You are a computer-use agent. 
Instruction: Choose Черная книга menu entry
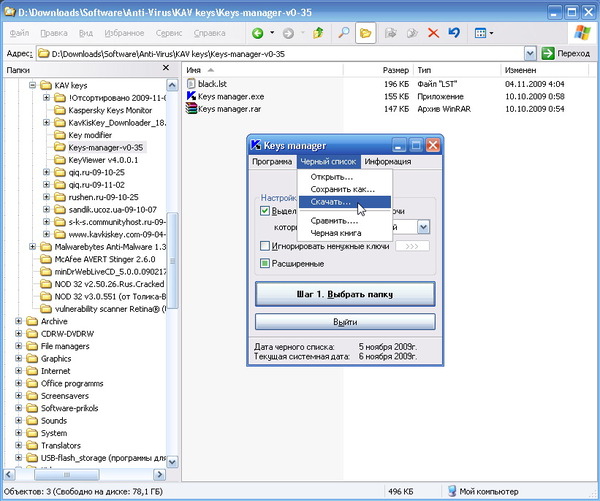(x=345, y=233)
